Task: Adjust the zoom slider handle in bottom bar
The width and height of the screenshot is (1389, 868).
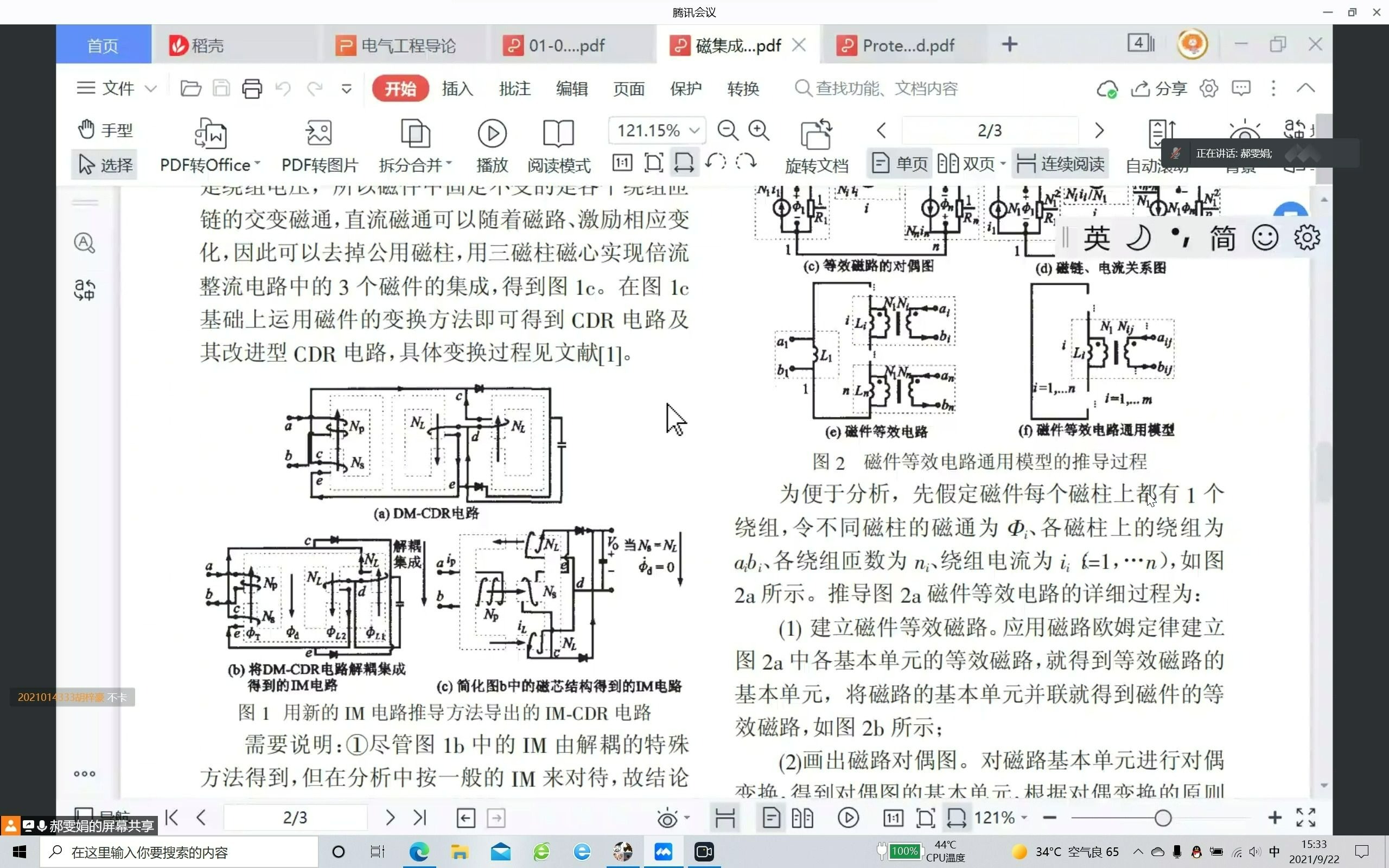Action: 1163,818
